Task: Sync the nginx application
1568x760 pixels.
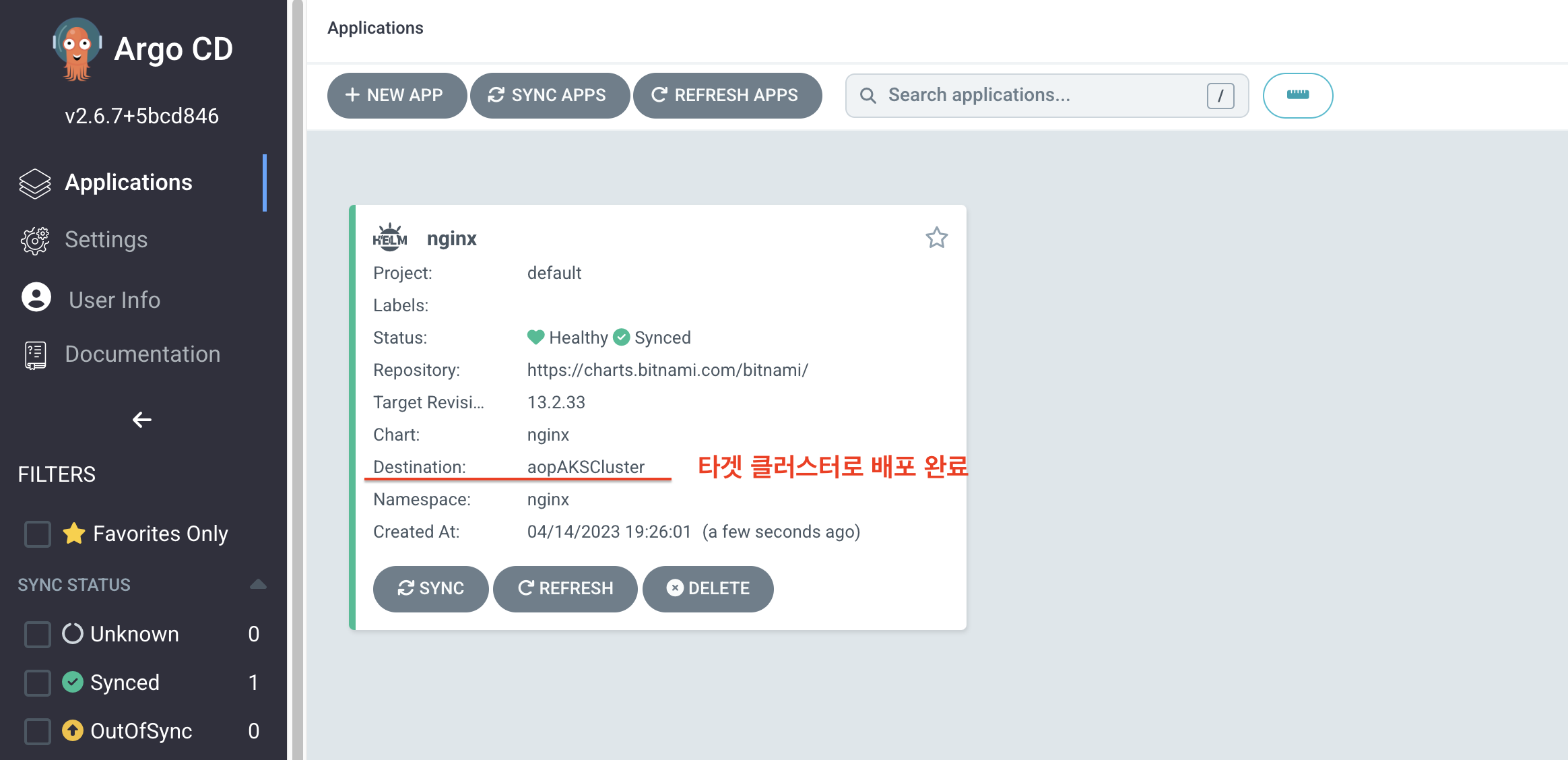Action: (431, 589)
